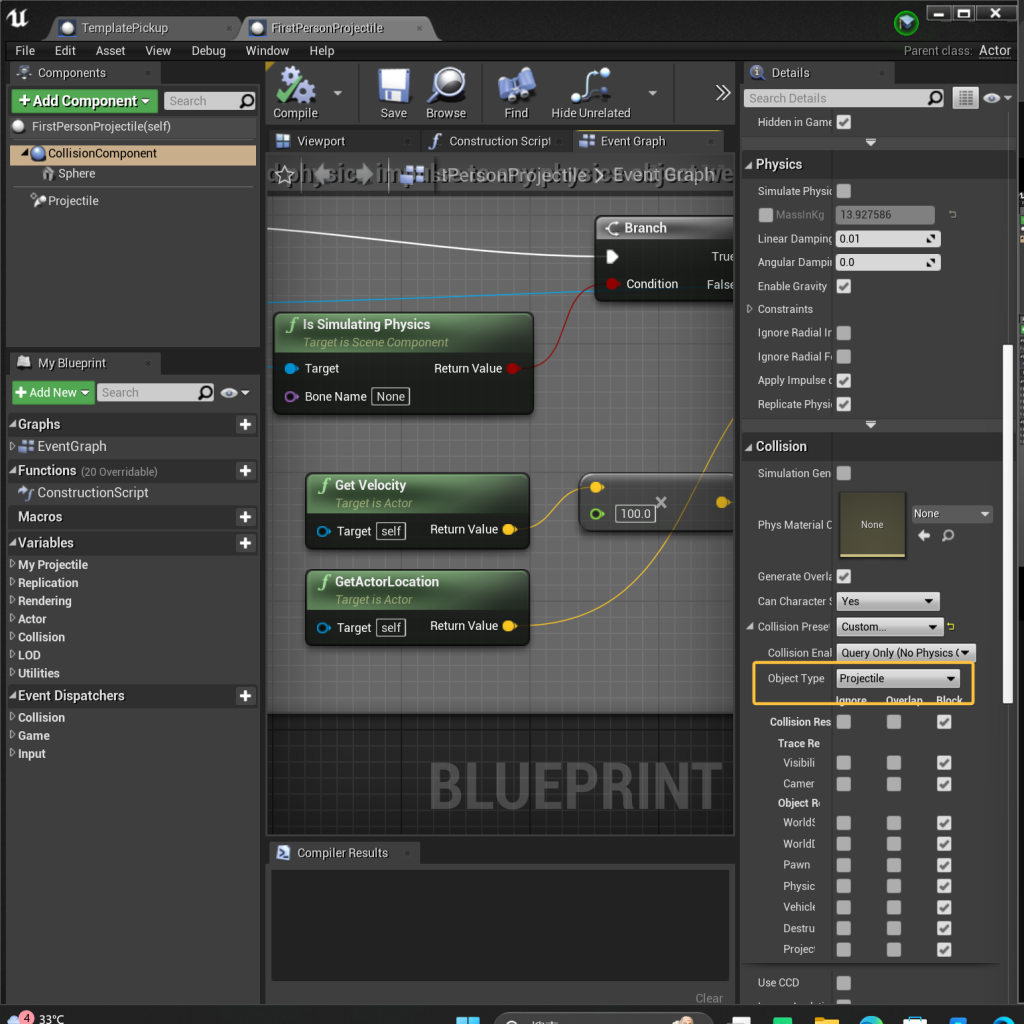Image resolution: width=1024 pixels, height=1024 pixels.
Task: Open source control status icon
Action: [906, 24]
